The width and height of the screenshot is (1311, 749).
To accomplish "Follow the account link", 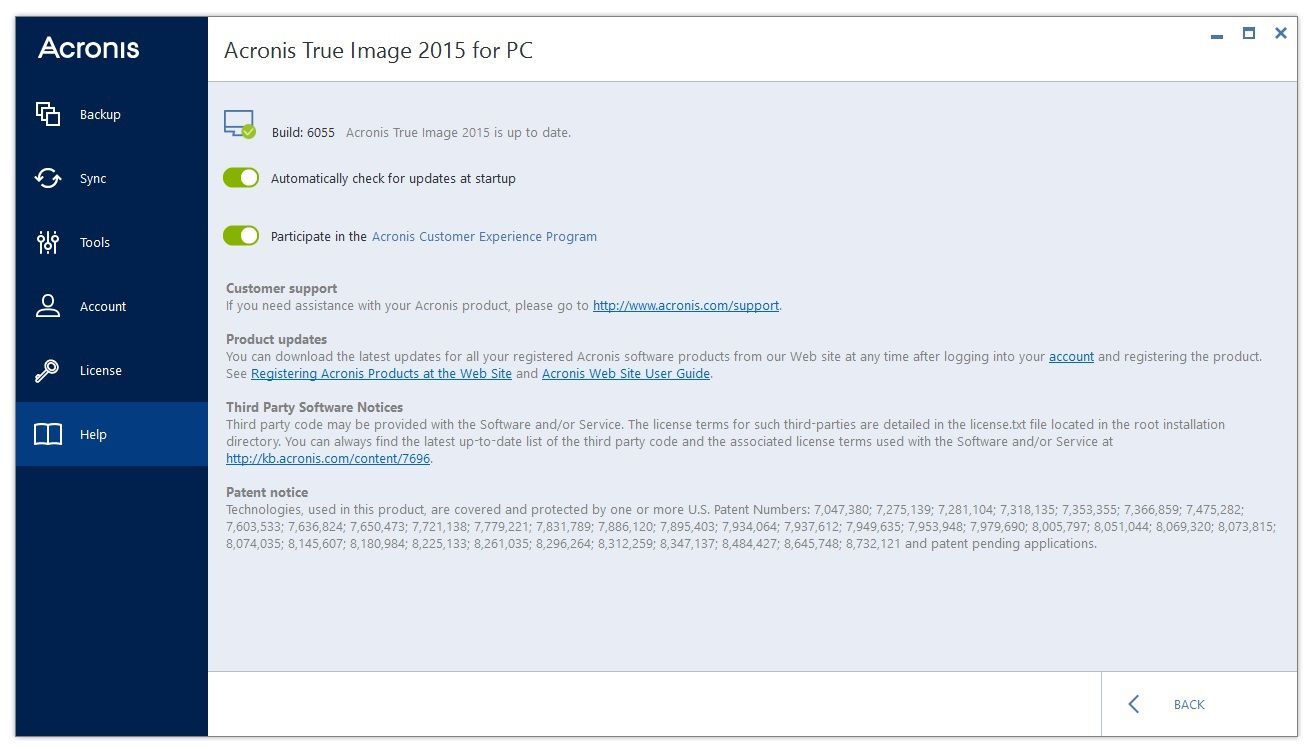I will click(x=1071, y=357).
